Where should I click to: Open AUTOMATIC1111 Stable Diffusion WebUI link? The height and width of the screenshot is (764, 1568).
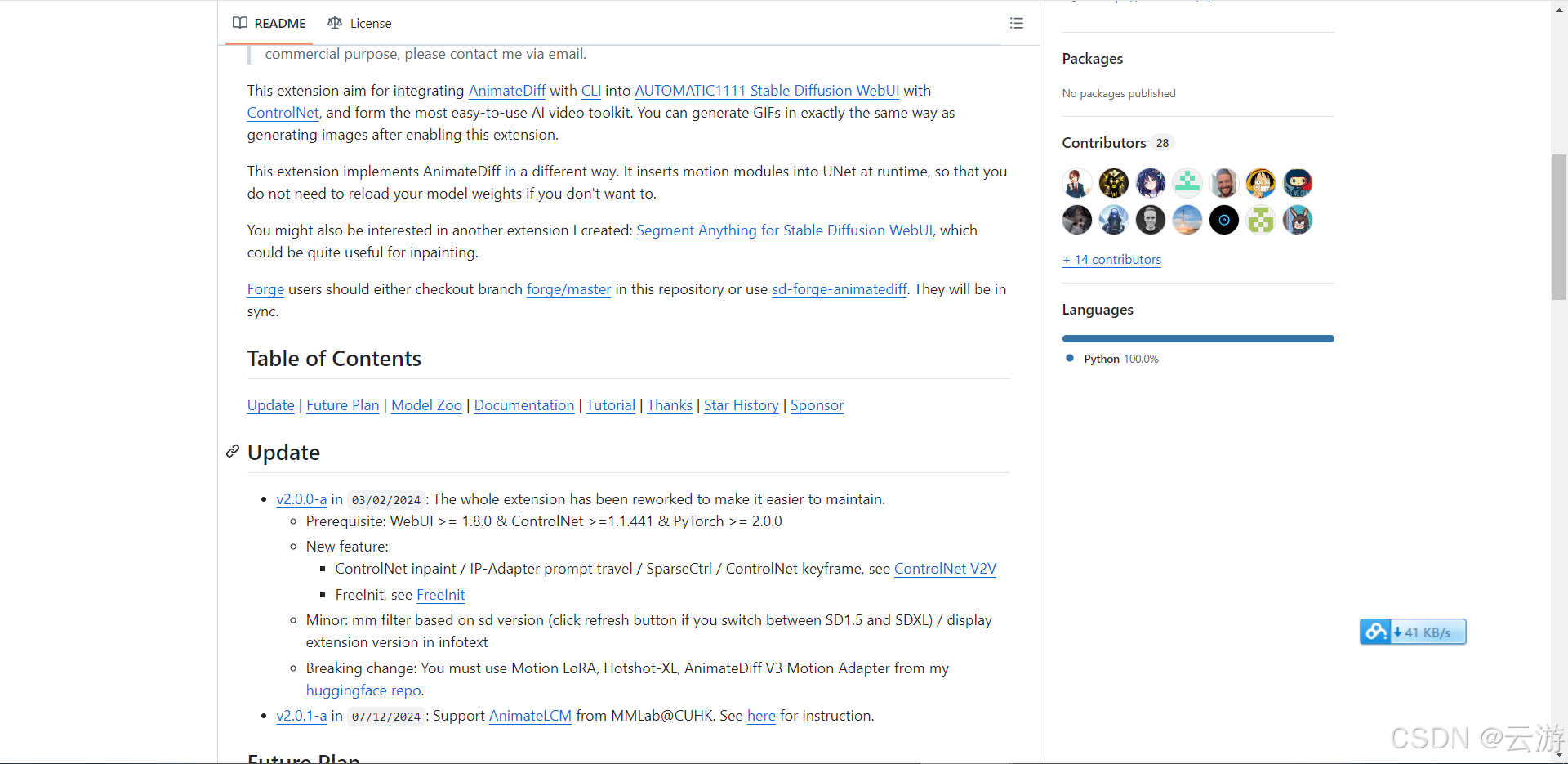coord(767,91)
